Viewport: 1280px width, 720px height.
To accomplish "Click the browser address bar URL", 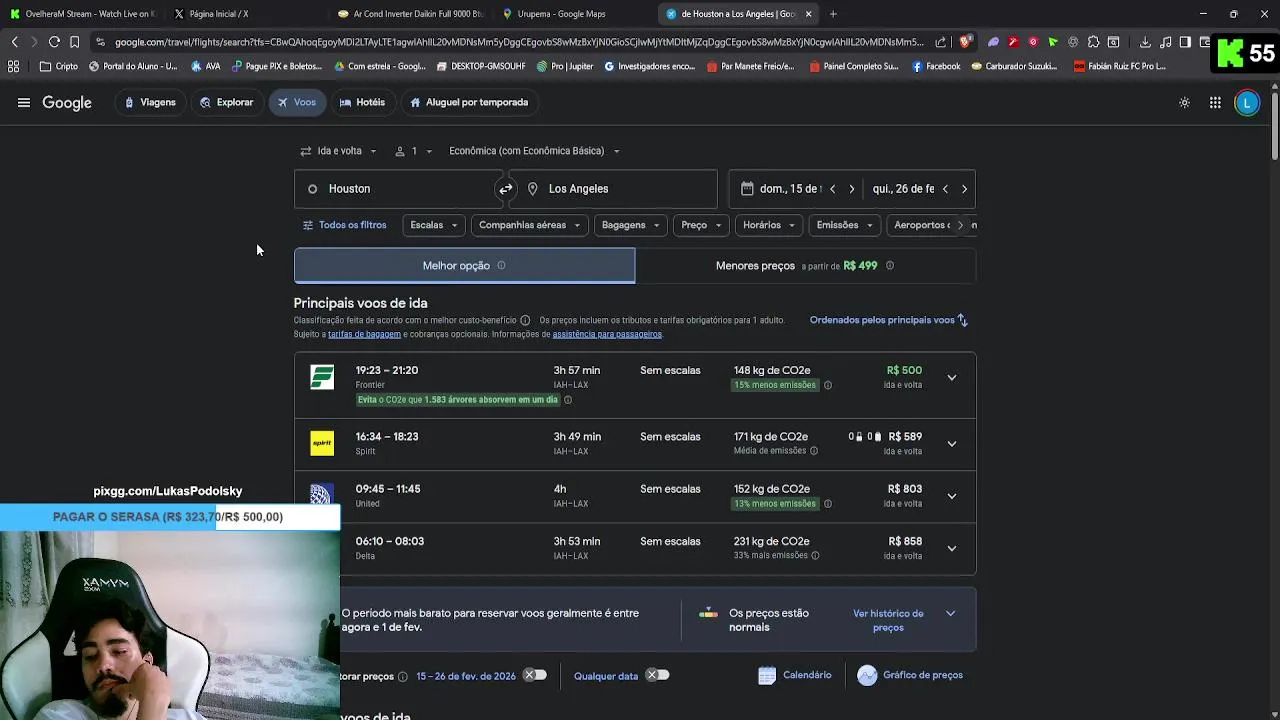I will click(x=520, y=42).
